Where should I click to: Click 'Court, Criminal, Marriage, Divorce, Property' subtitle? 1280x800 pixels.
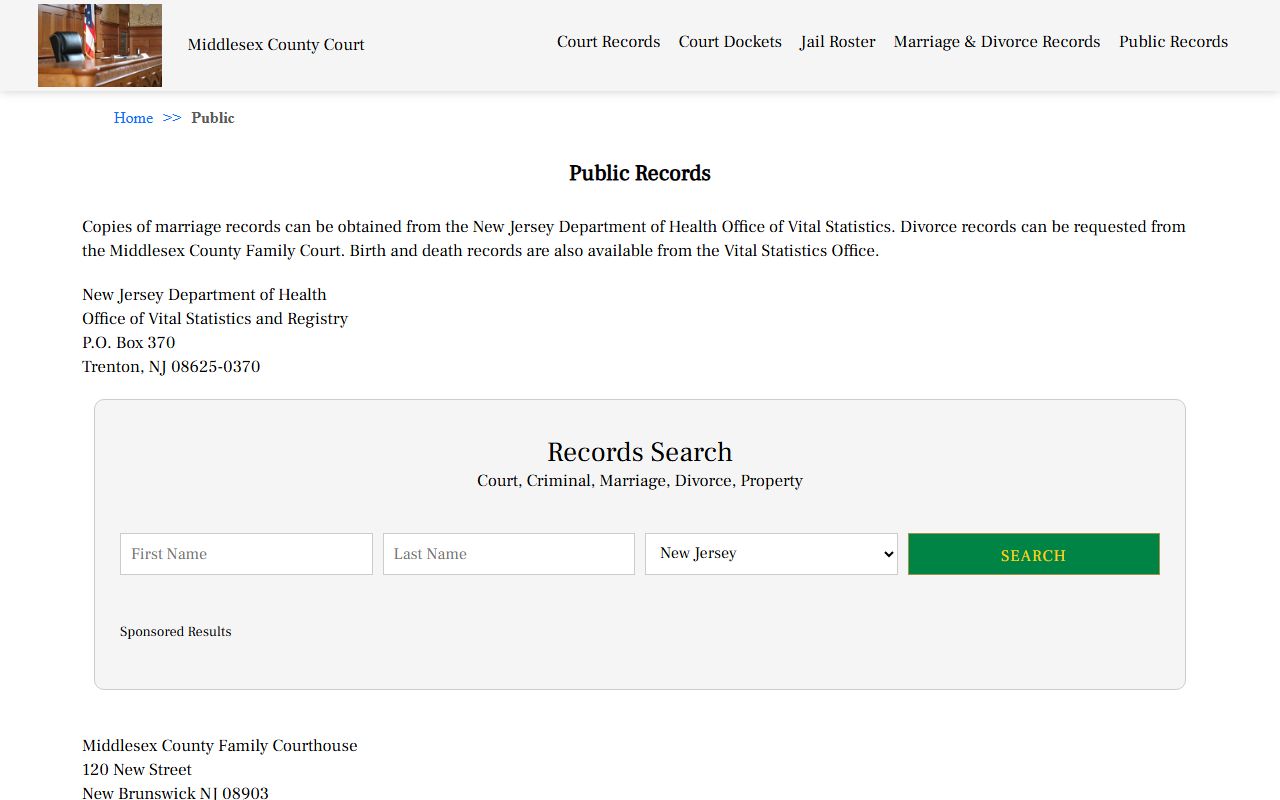coord(640,481)
